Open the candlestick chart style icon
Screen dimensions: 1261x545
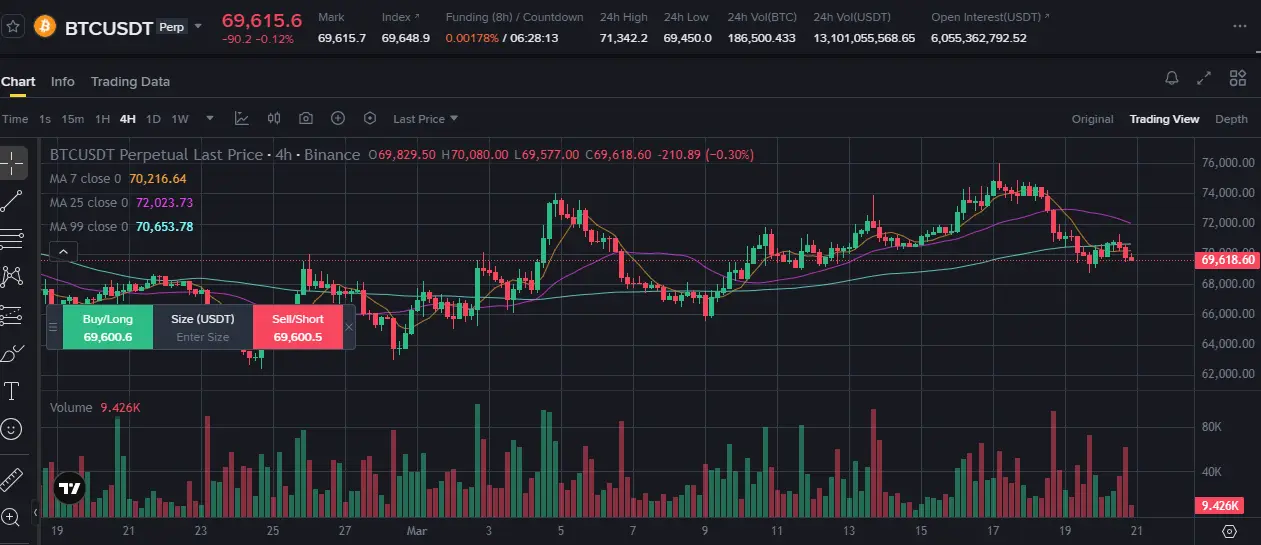click(x=274, y=118)
